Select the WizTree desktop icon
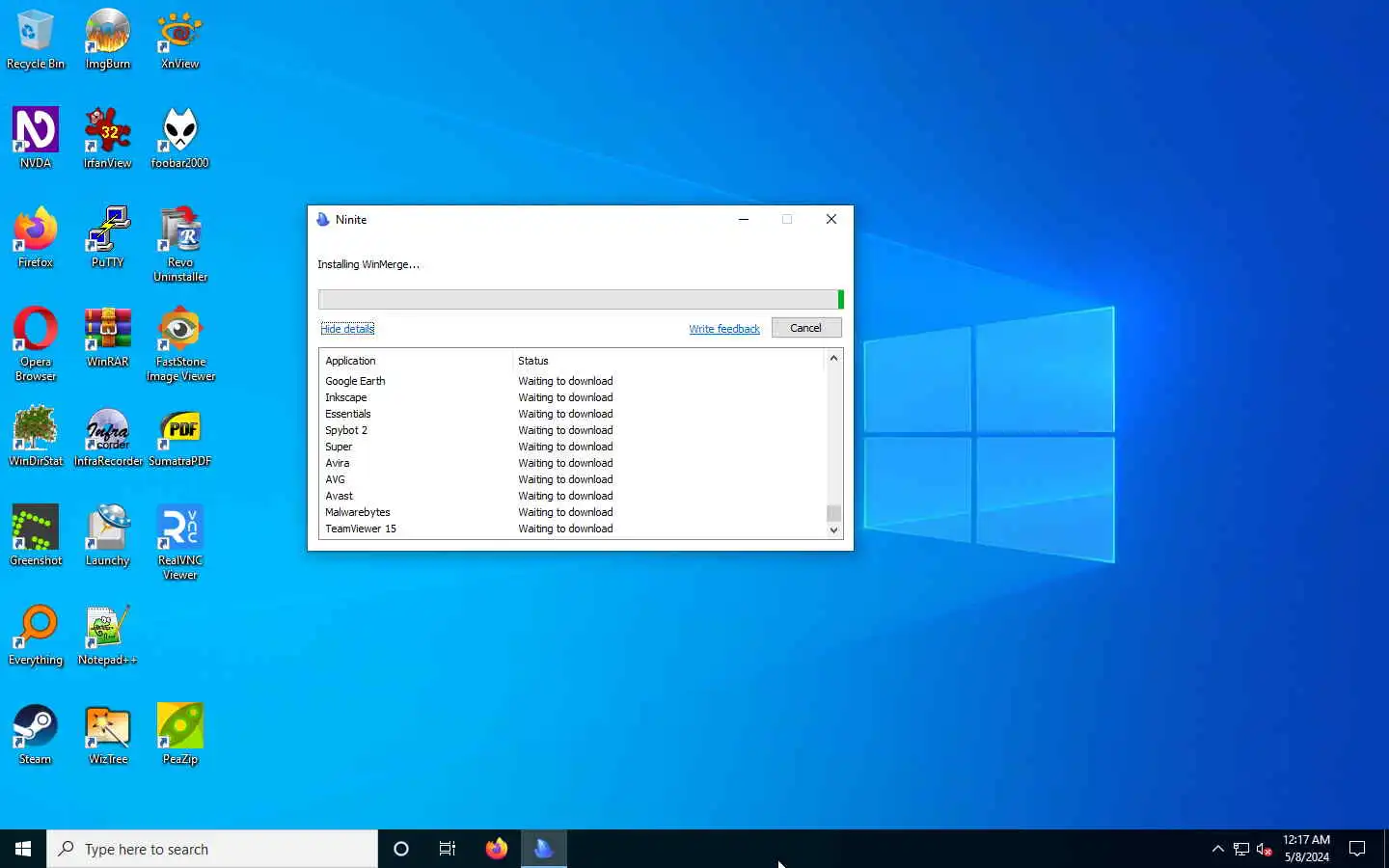Viewport: 1389px width, 868px height. click(108, 735)
